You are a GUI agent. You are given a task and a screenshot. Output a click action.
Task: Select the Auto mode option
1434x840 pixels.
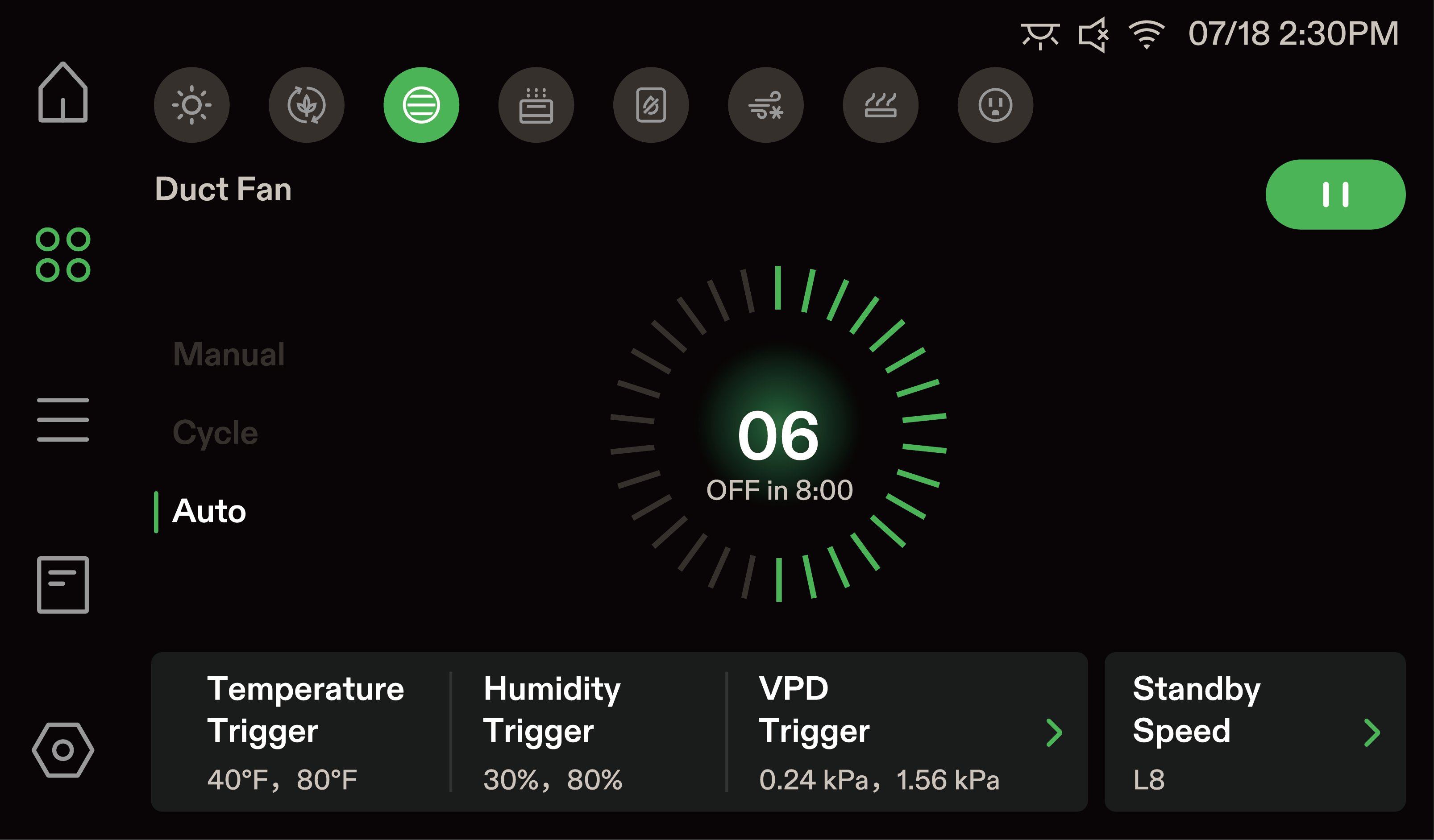[209, 511]
